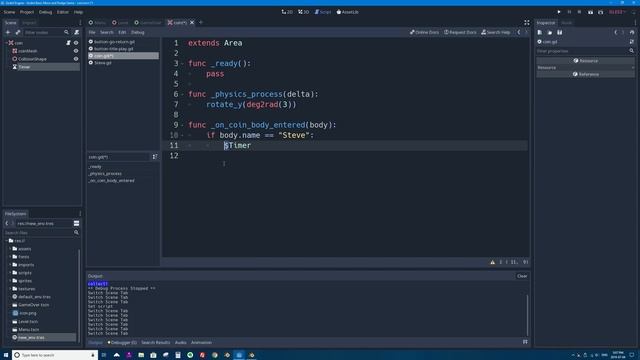The width and height of the screenshot is (640, 360).
Task: Stop the running scene
Action: tap(579, 12)
